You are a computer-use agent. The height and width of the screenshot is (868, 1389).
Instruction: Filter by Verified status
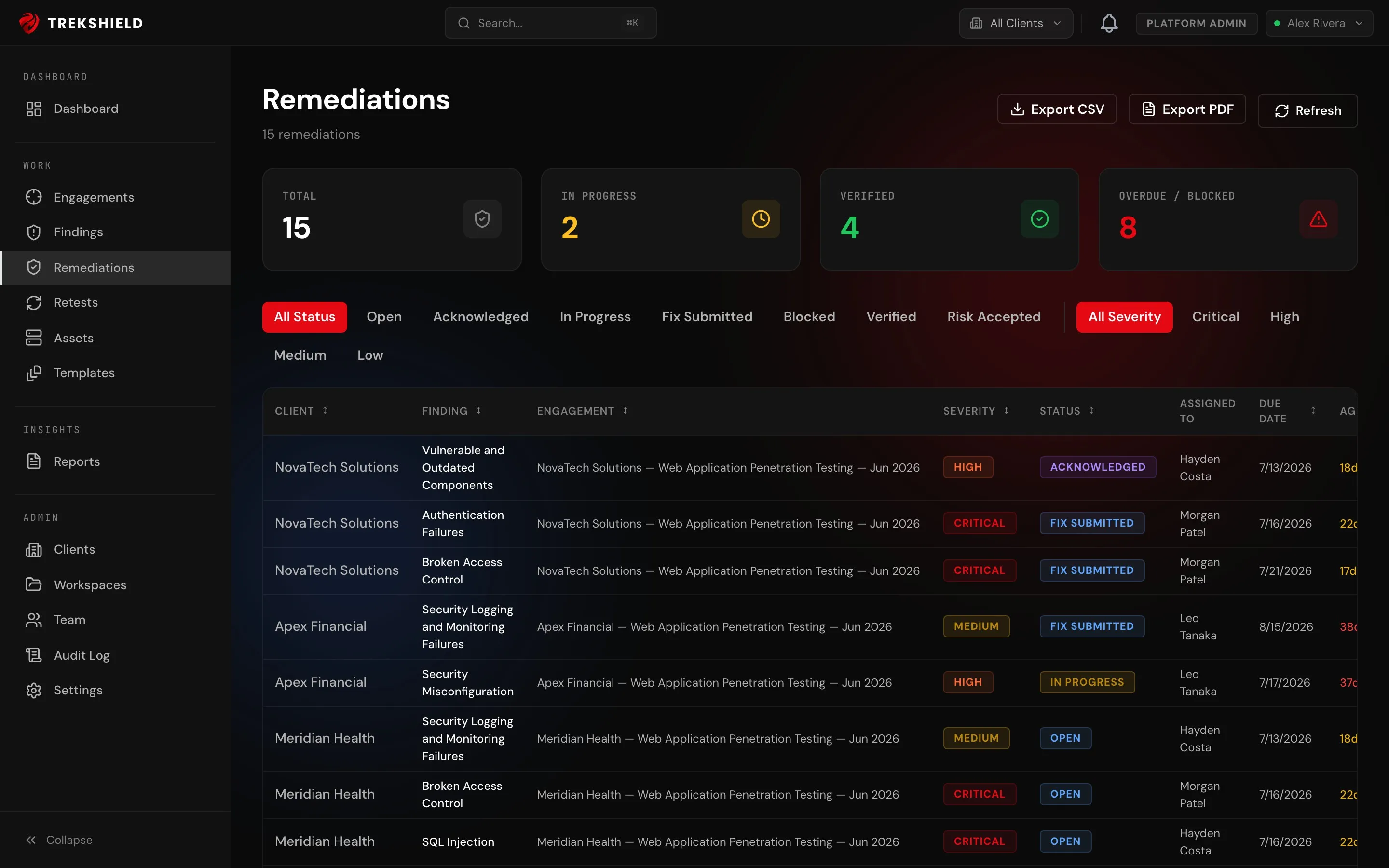(891, 317)
